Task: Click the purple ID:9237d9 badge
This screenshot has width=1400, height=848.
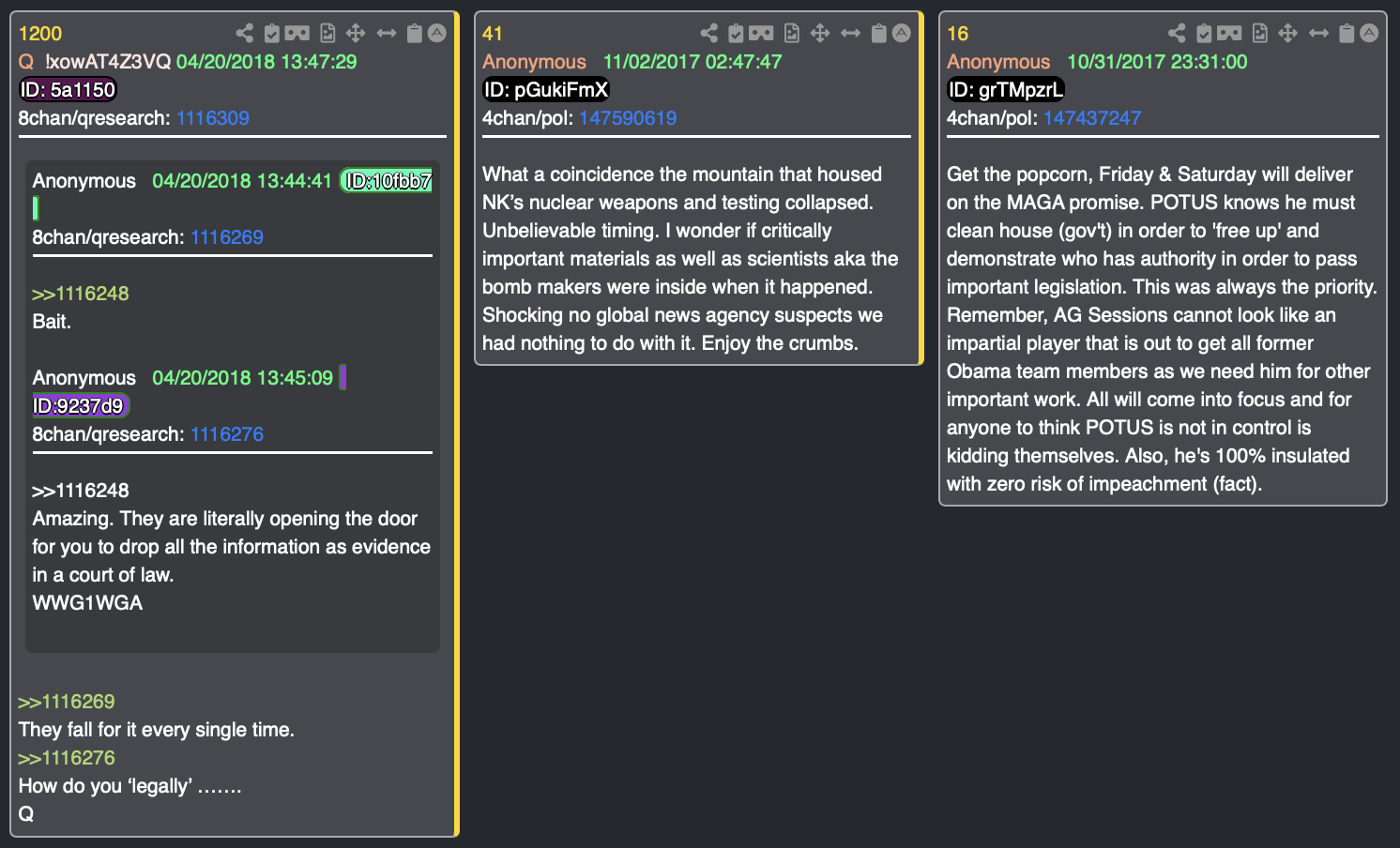Action: 80,406
